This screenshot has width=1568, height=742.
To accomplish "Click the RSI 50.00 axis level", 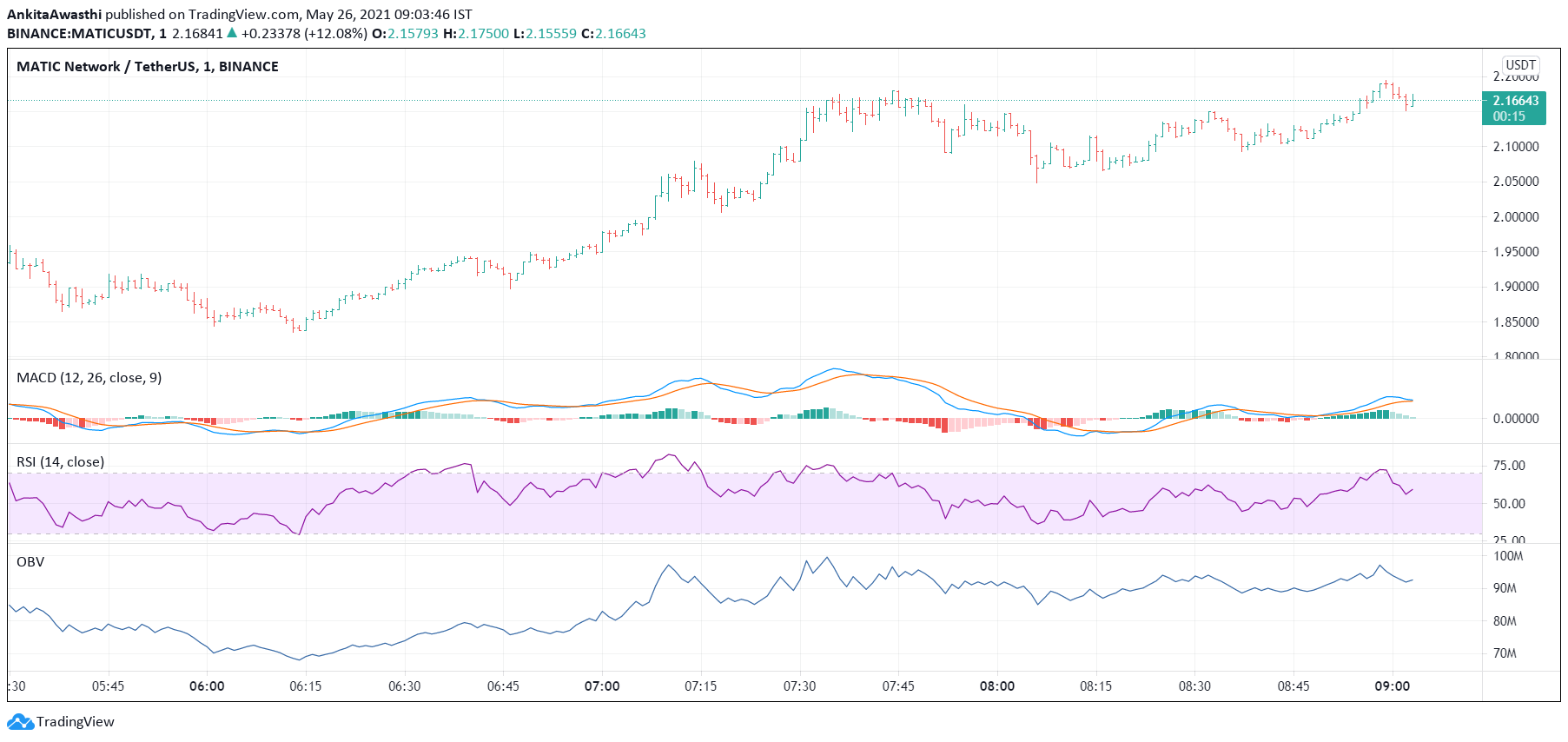I will tap(1509, 504).
